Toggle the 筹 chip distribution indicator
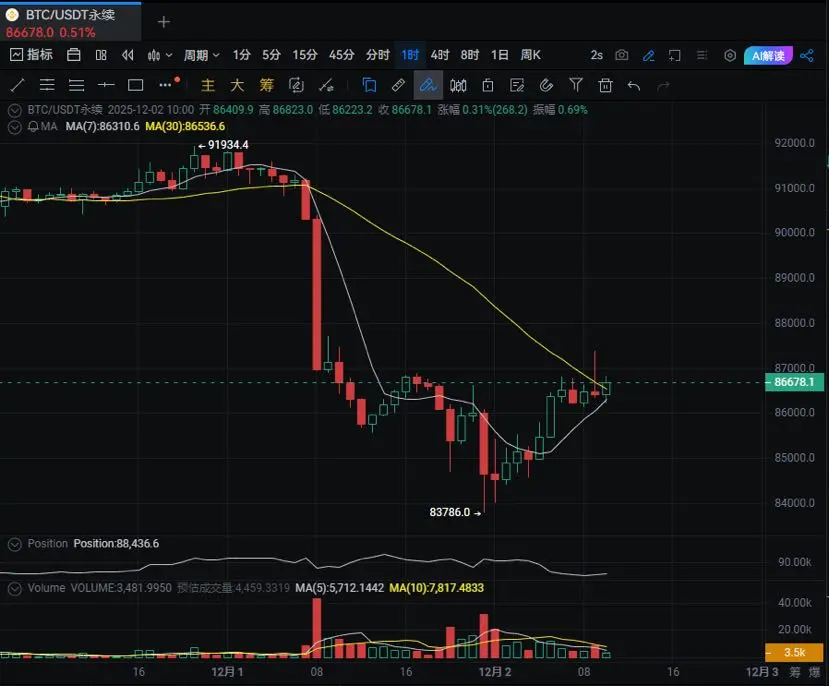 point(266,85)
